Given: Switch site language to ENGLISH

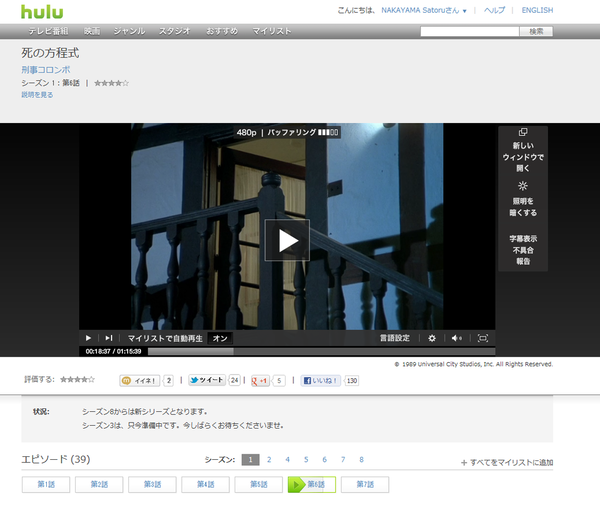Looking at the screenshot, I should (537, 10).
